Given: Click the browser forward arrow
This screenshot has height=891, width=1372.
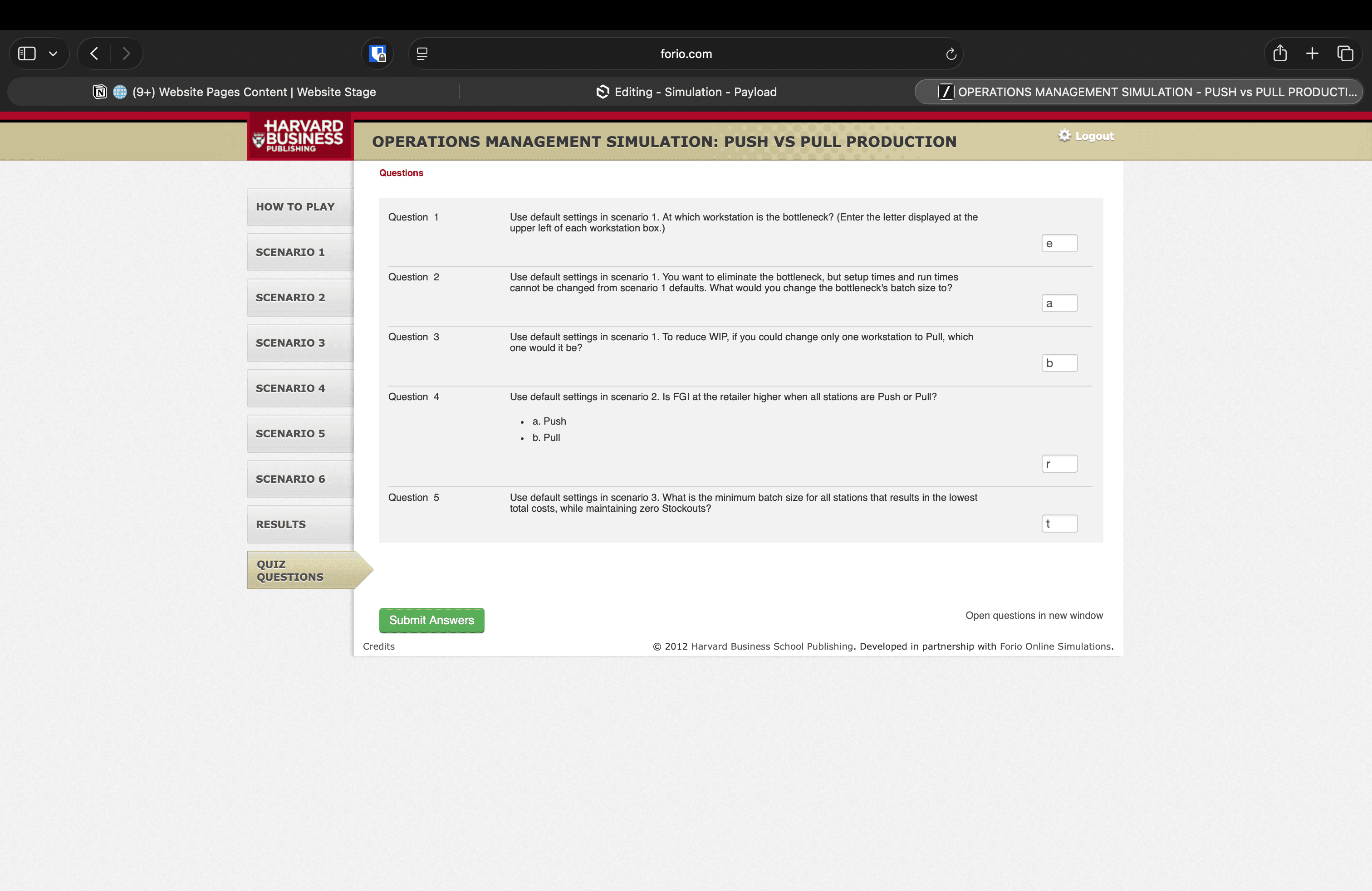Looking at the screenshot, I should coord(126,54).
